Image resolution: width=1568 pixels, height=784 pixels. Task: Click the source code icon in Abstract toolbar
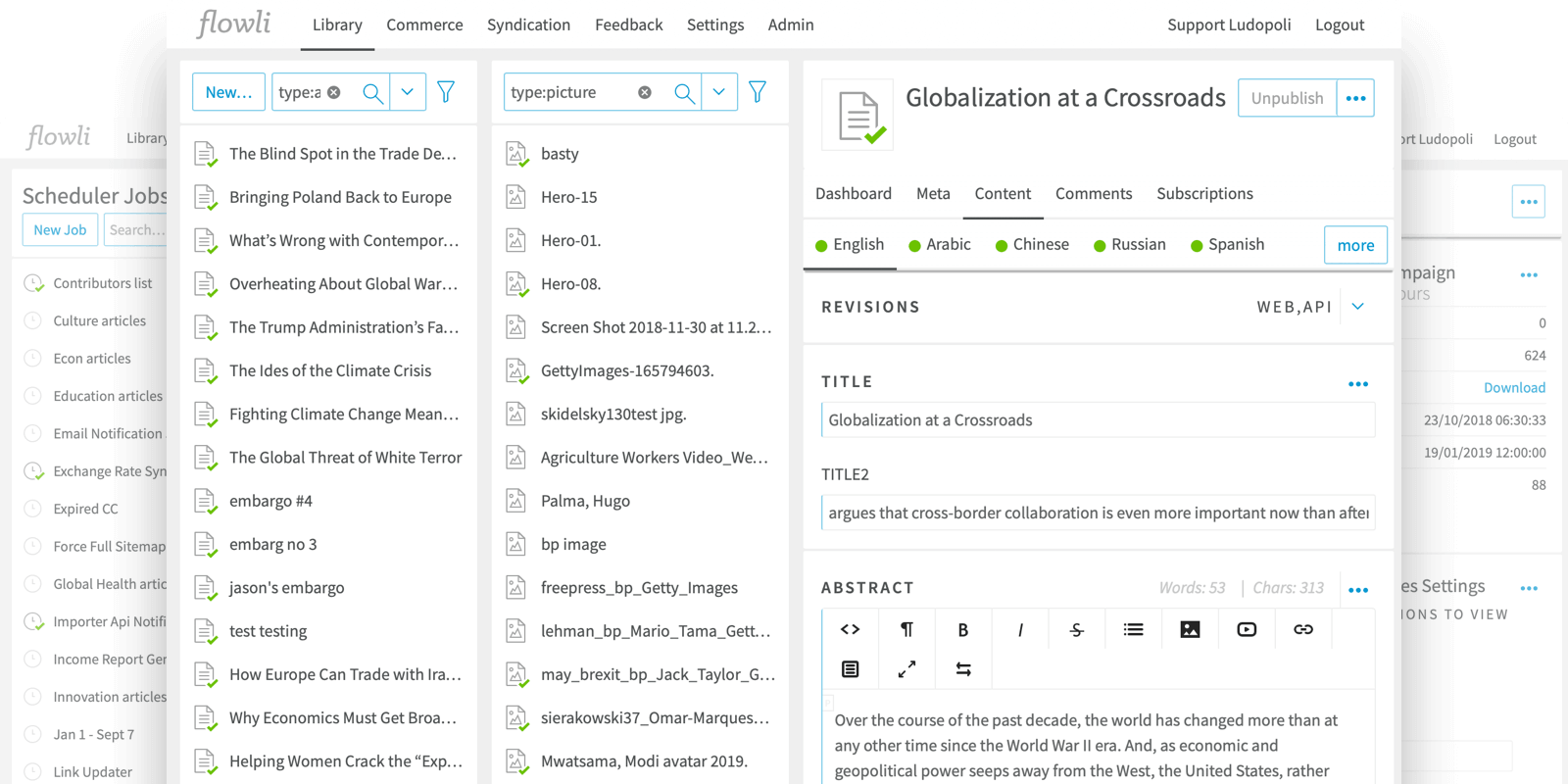click(x=850, y=629)
